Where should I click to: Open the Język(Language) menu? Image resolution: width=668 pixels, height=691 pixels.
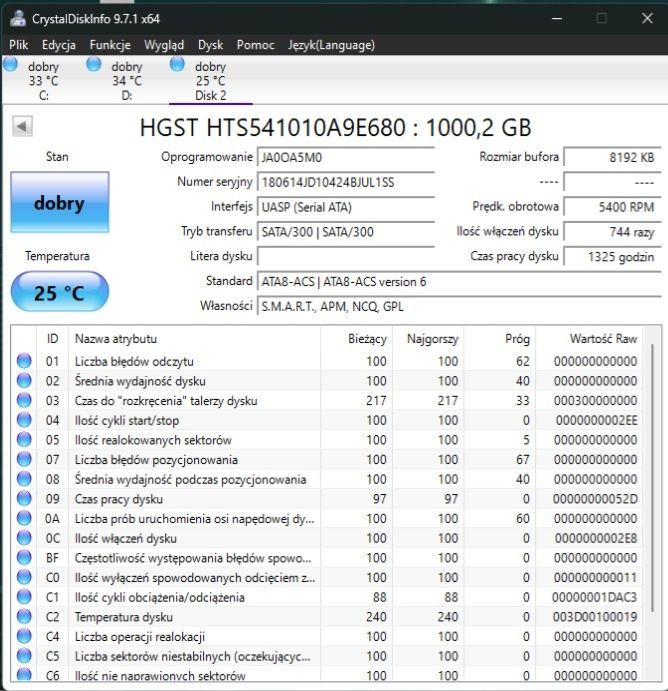coord(331,45)
